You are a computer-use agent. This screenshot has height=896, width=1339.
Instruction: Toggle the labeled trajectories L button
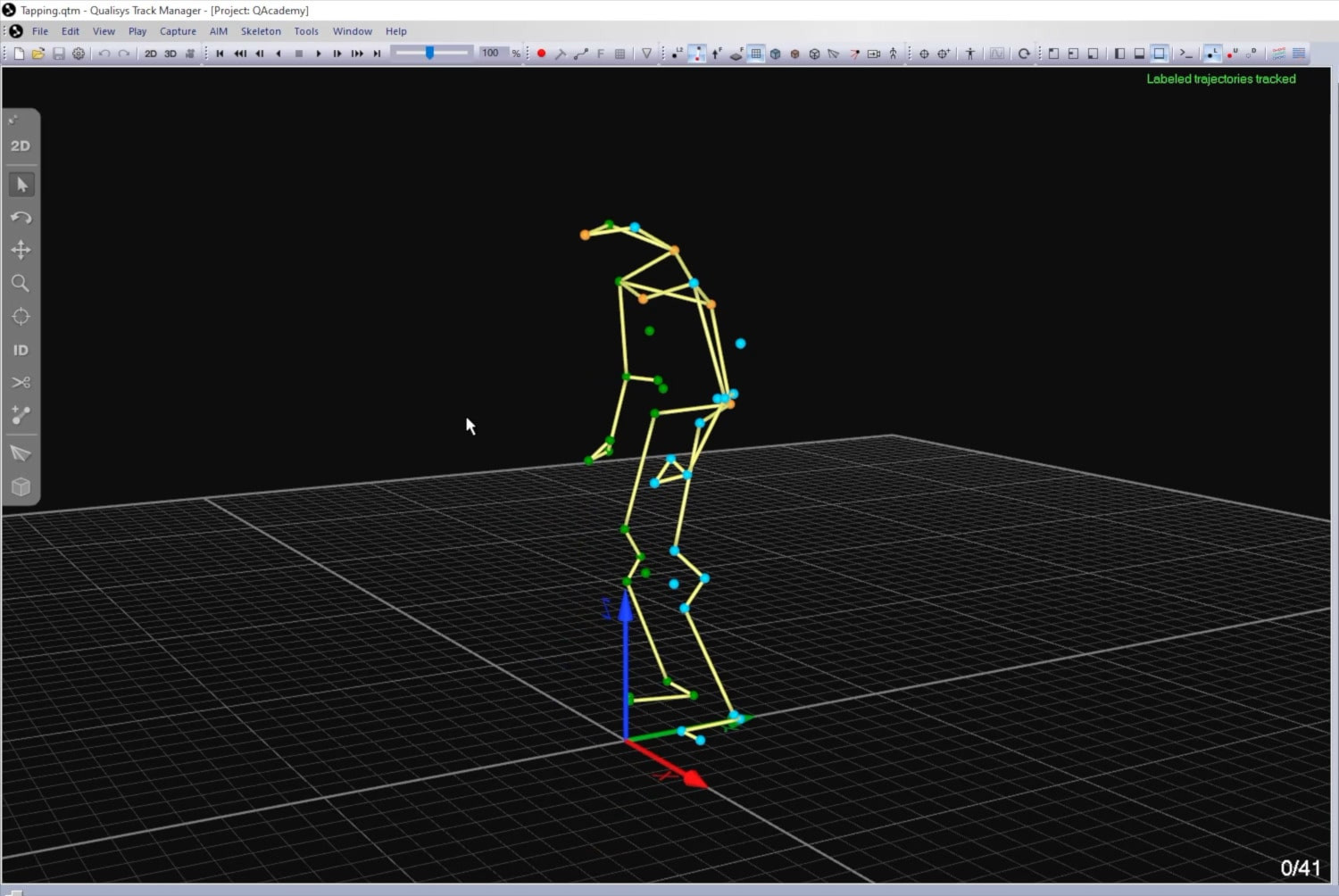1211,54
